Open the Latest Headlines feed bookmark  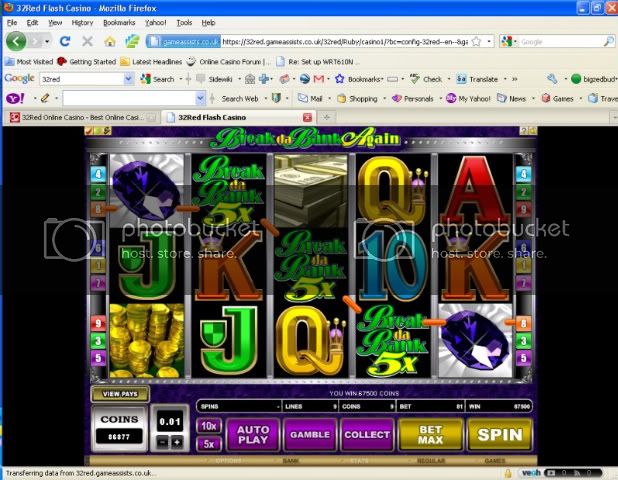(x=151, y=61)
